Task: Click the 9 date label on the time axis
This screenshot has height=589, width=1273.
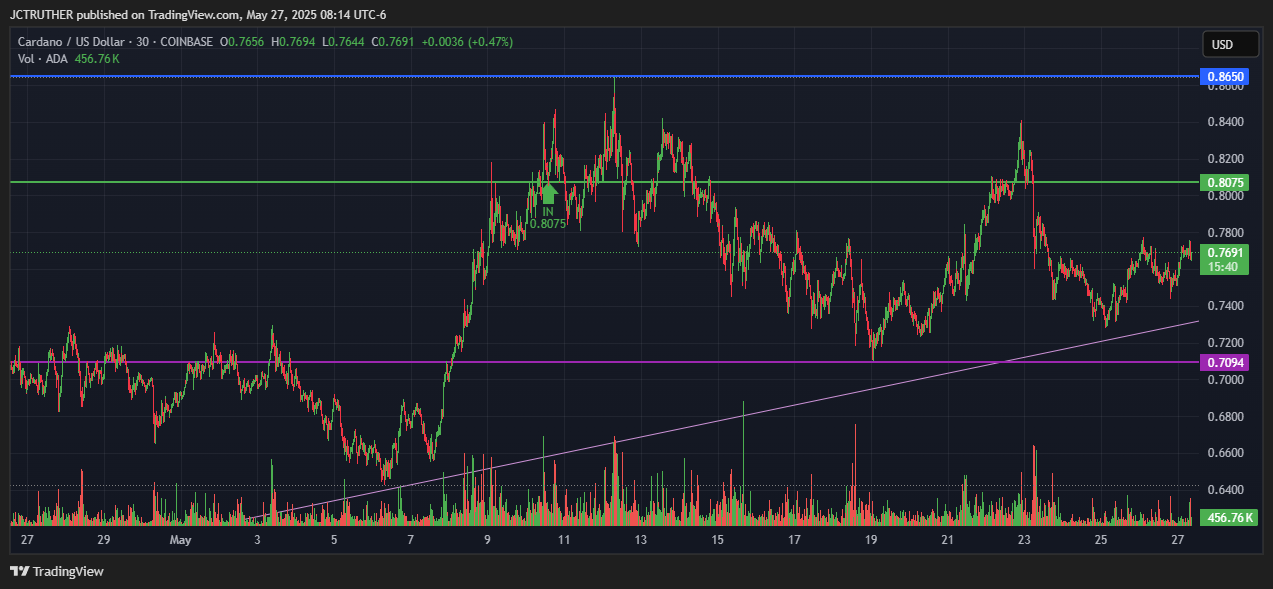Action: pos(487,540)
